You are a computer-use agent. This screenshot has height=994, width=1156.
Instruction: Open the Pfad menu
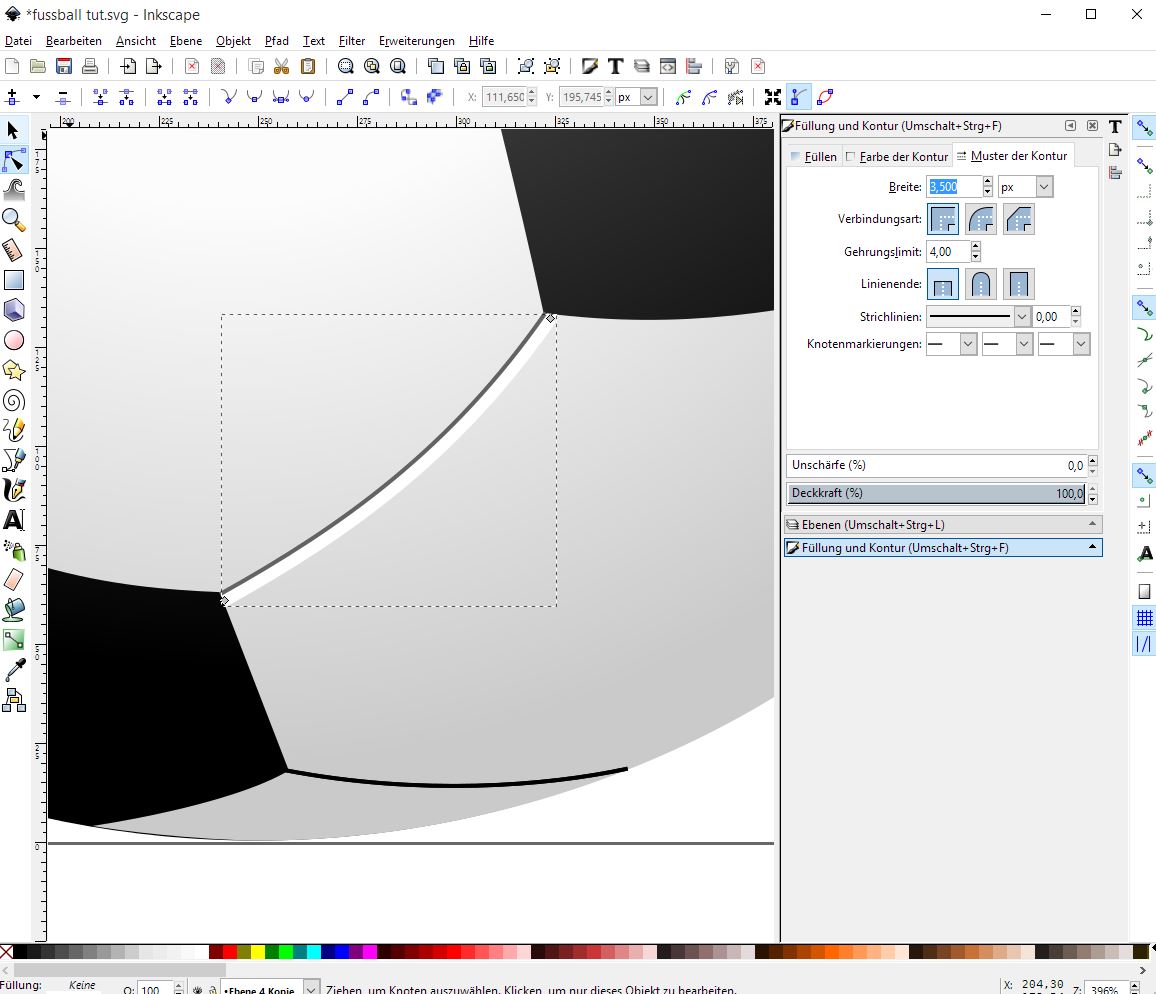[x=276, y=41]
